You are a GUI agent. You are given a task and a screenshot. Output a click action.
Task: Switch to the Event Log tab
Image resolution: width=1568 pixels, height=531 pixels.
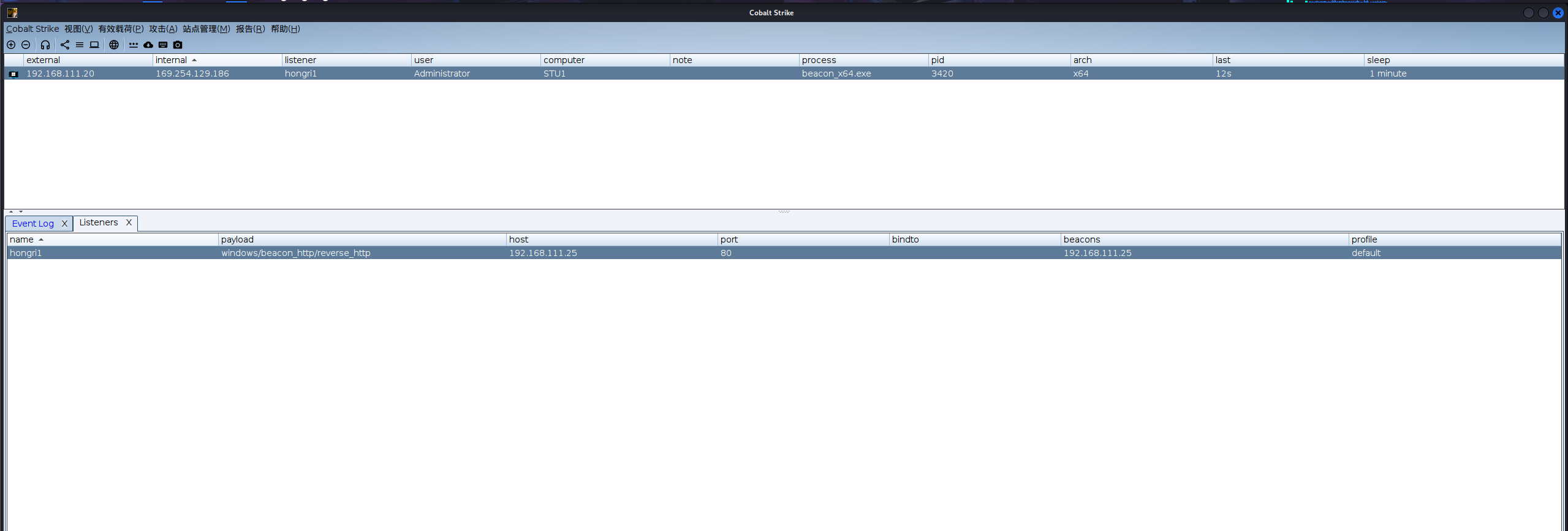tap(33, 224)
